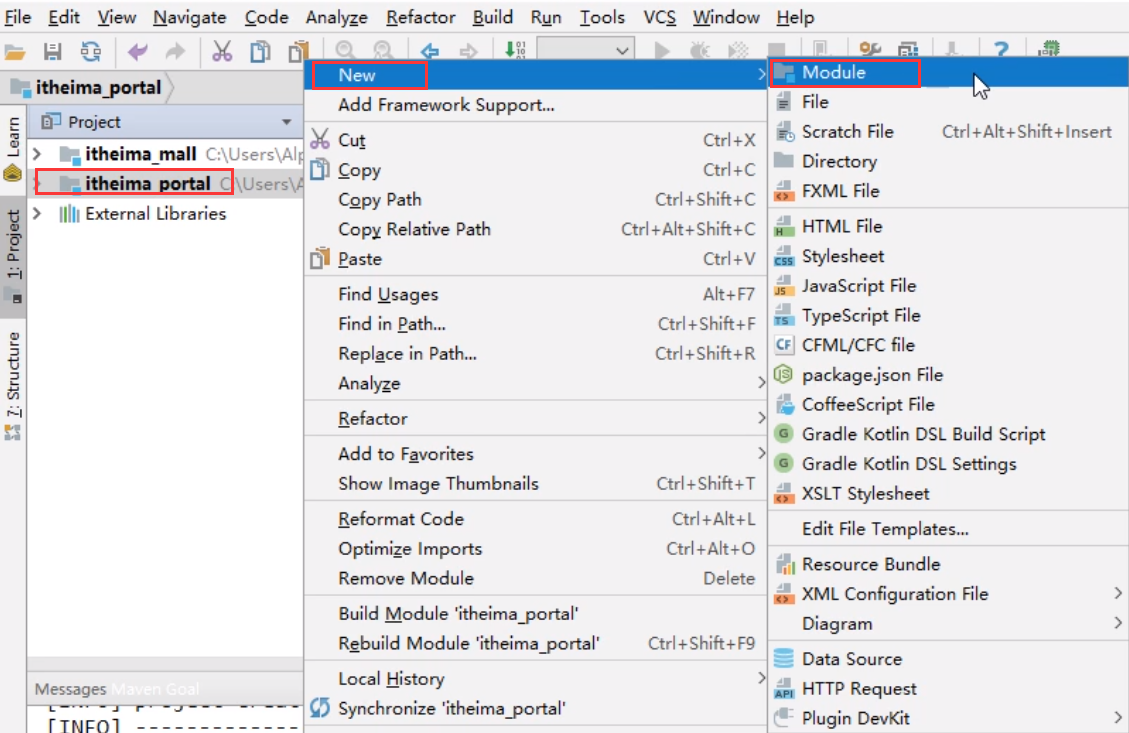Select Copy Path menu entry
Screen dimensions: 1129x733
(x=536, y=199)
